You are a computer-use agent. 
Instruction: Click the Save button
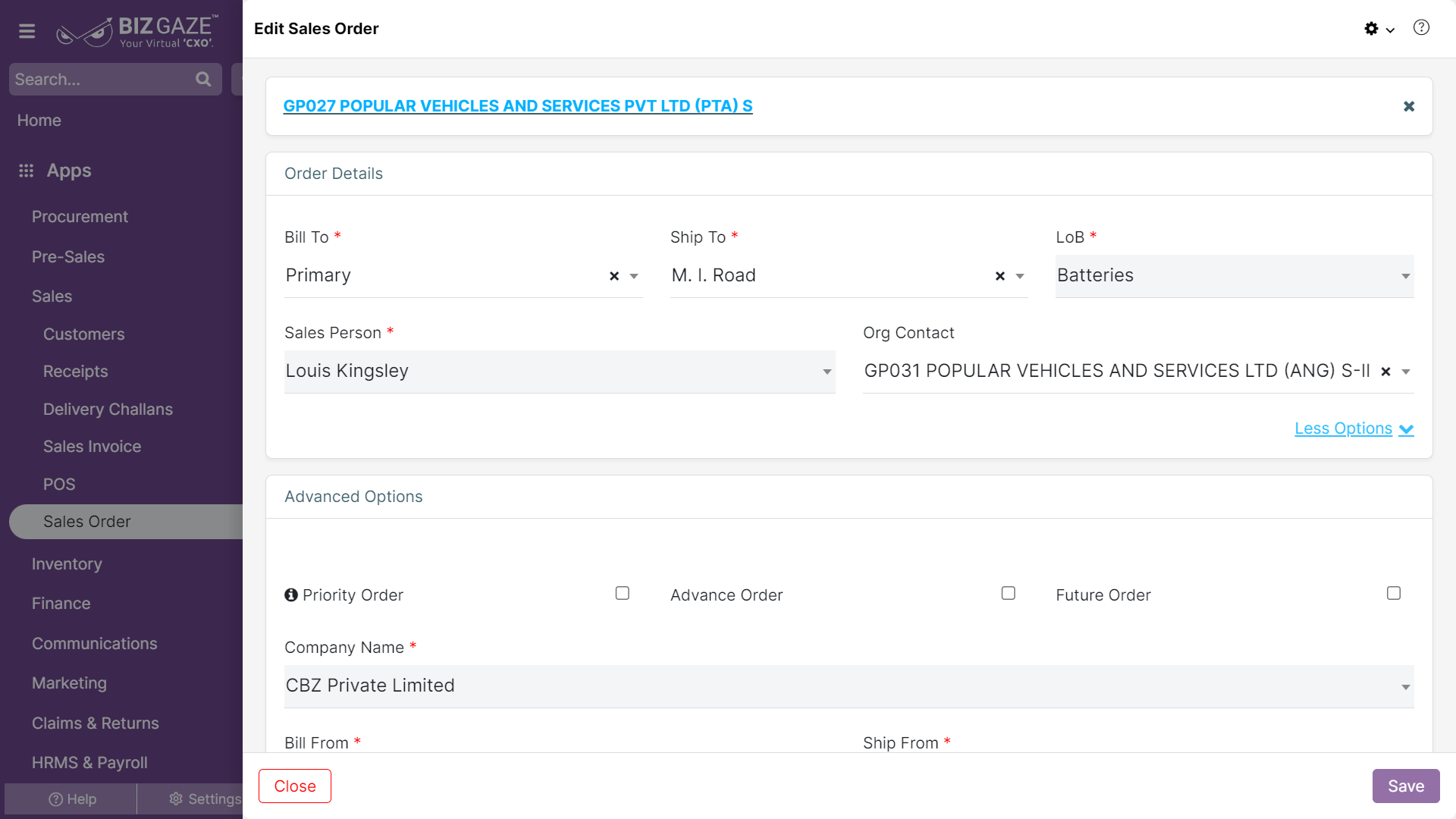click(1406, 786)
